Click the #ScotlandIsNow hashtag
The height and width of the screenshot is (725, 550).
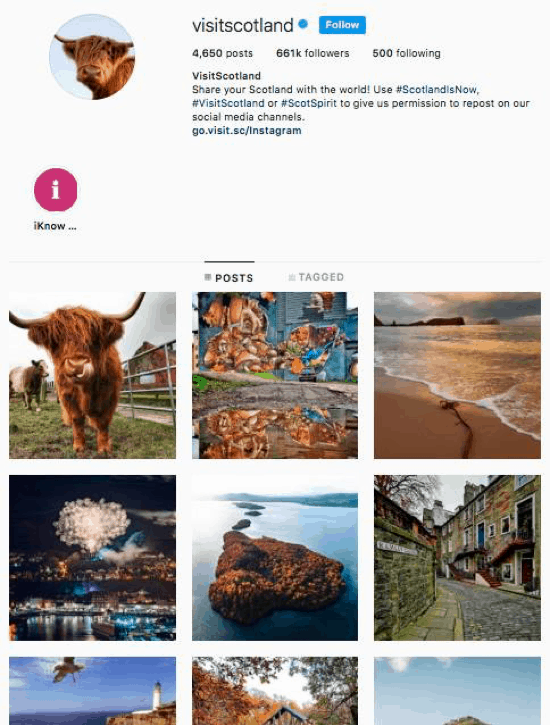pos(437,89)
